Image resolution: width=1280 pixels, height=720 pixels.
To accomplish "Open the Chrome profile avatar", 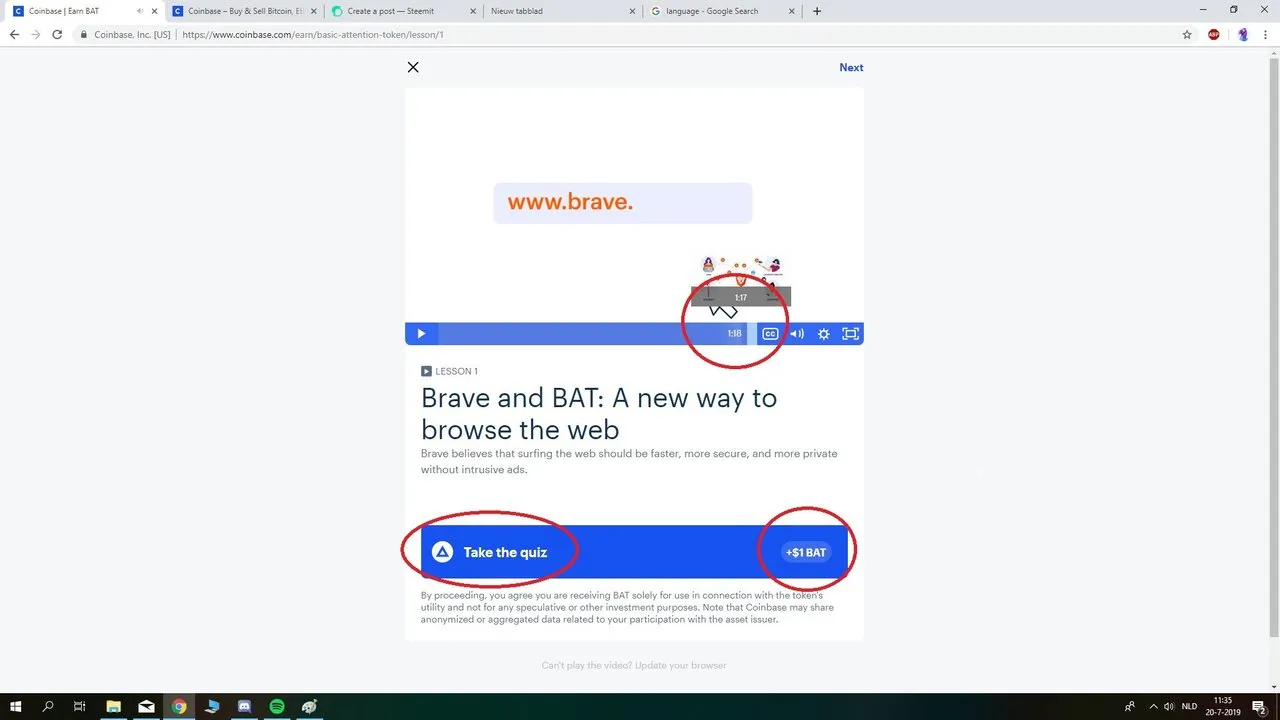I will pos(1243,34).
